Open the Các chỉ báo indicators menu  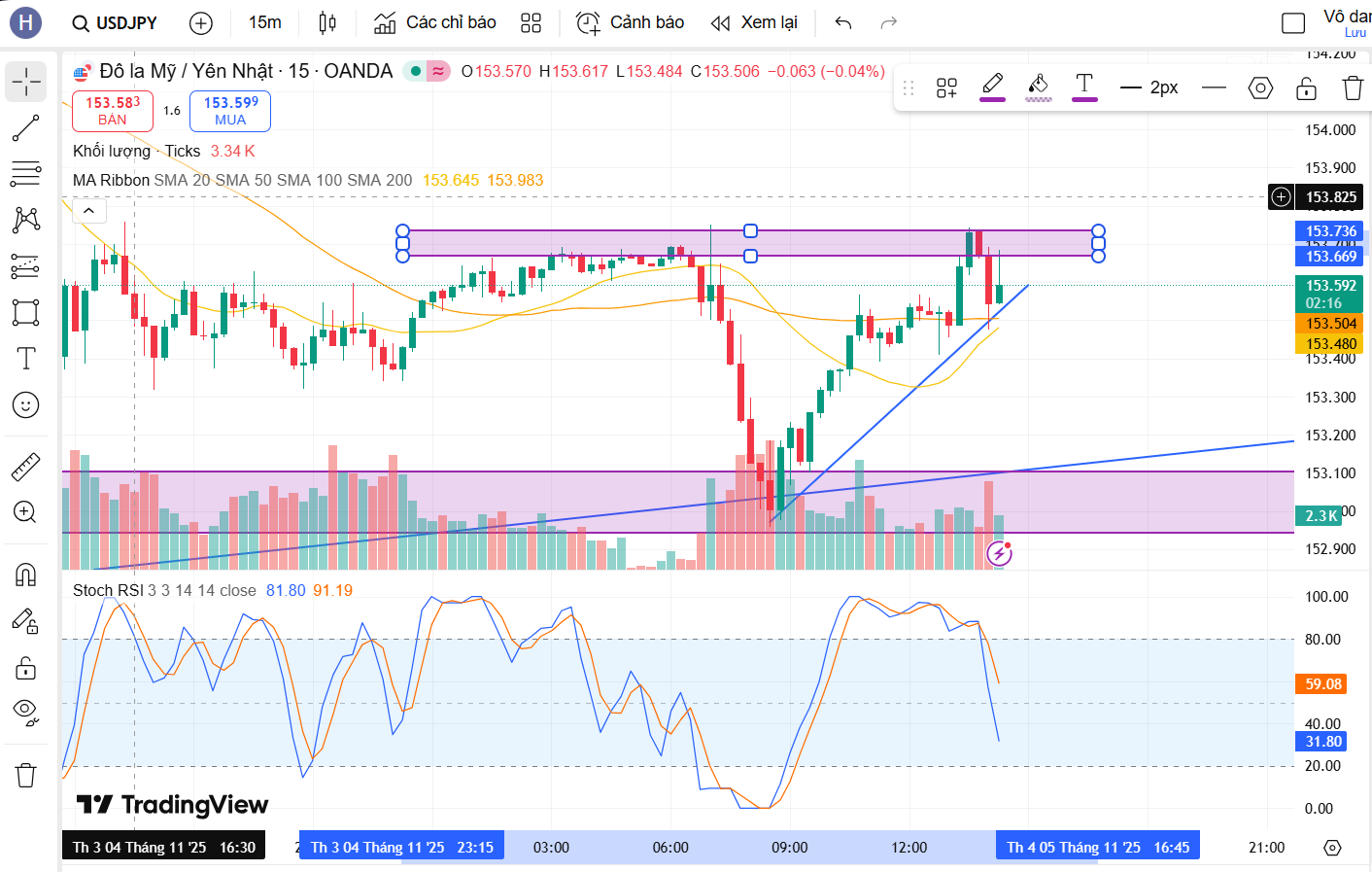pyautogui.click(x=435, y=22)
